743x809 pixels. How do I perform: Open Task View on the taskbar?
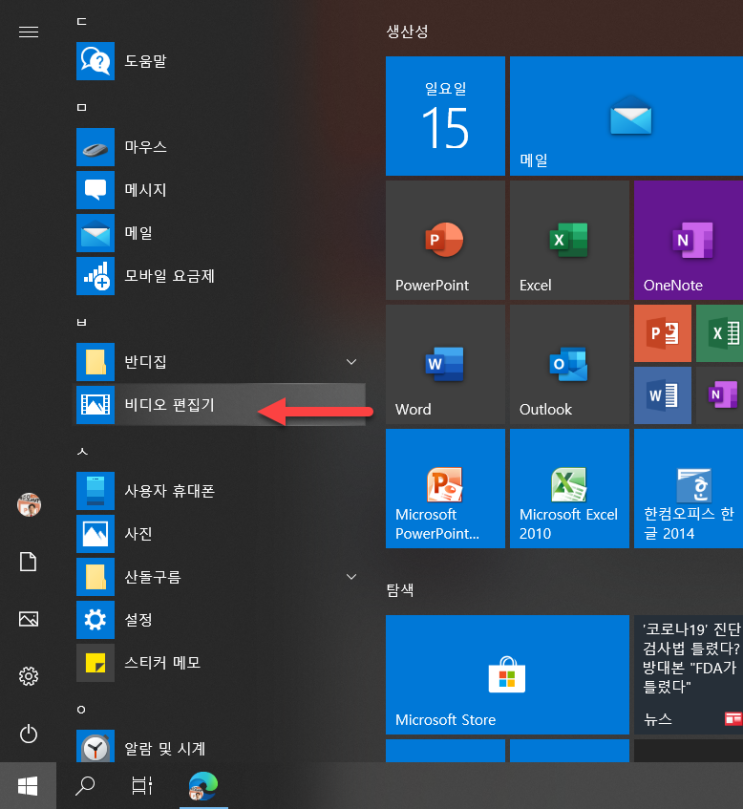(142, 786)
